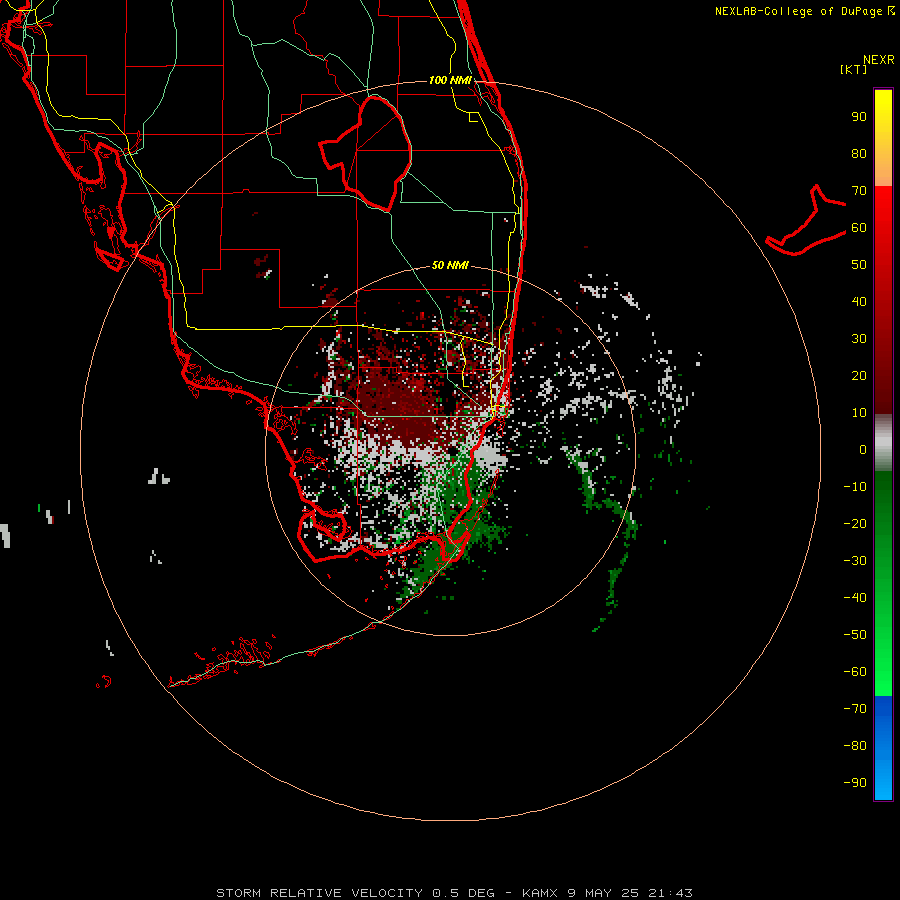Screen dimensions: 900x900
Task: Select the positive 60 scale value
Action: [859, 228]
